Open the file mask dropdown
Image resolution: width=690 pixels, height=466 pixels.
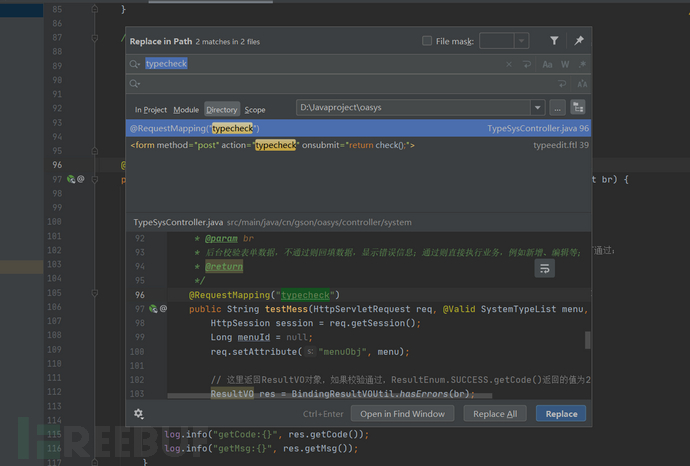click(521, 41)
